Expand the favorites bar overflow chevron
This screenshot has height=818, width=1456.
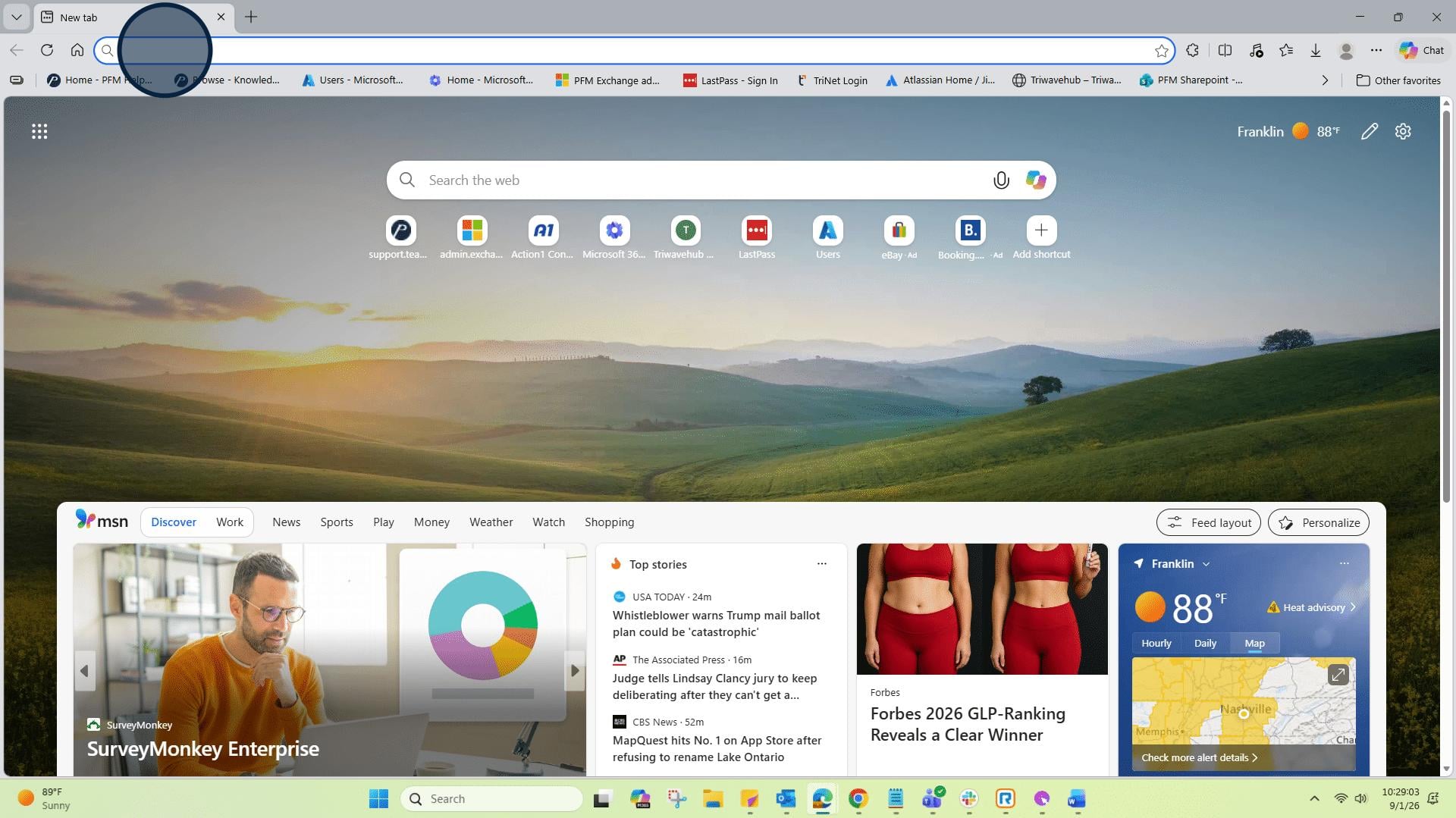click(x=1325, y=80)
